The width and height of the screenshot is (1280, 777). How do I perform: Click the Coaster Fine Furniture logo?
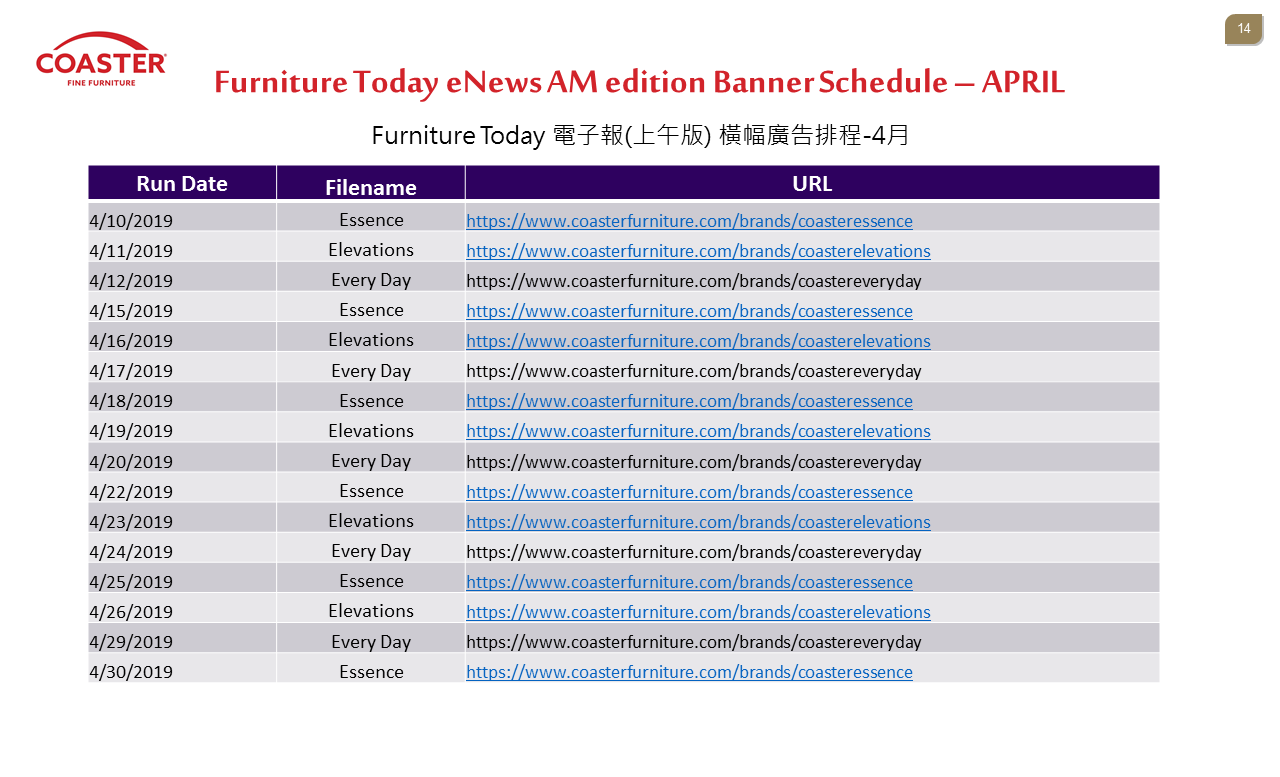(x=101, y=58)
